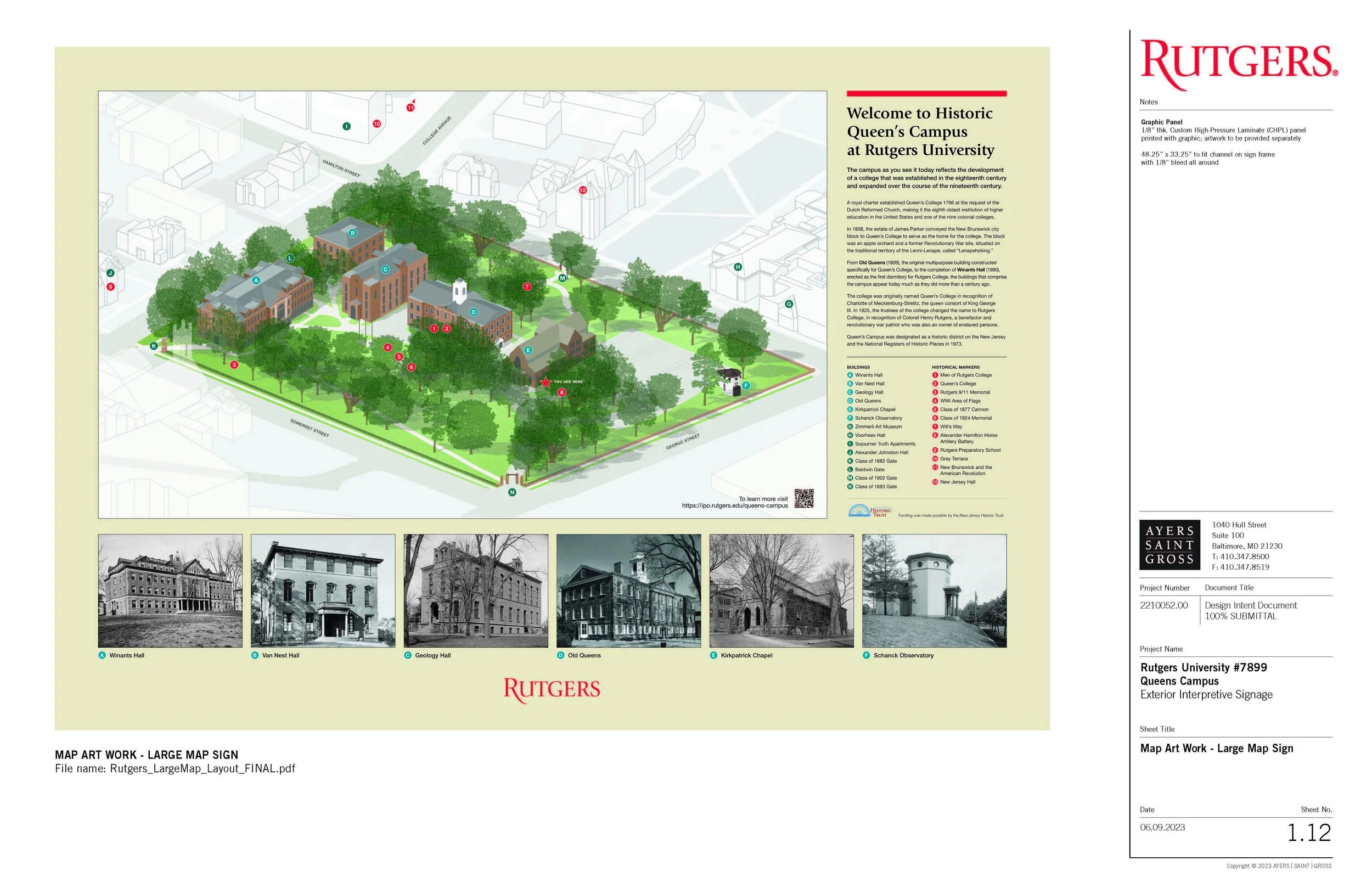Click map marker N at the bottom gate
Viewport: 1372px width, 888px height.
[512, 492]
